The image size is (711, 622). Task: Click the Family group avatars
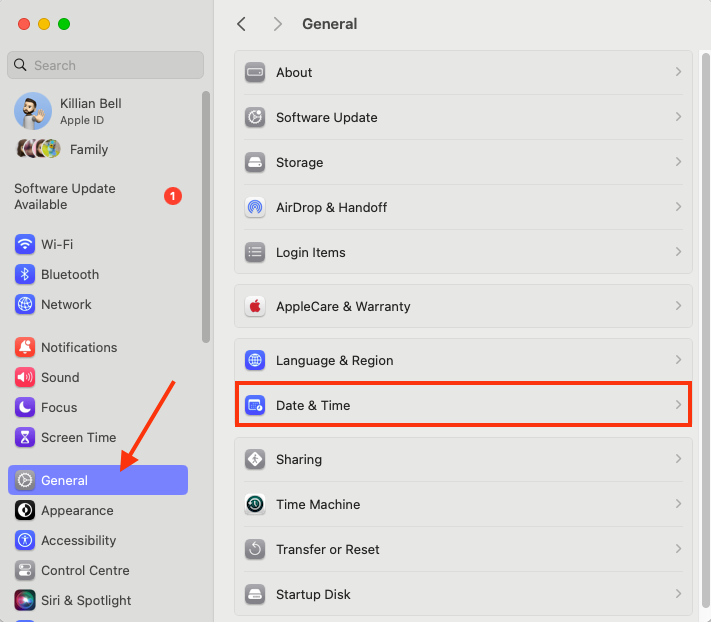pos(38,149)
